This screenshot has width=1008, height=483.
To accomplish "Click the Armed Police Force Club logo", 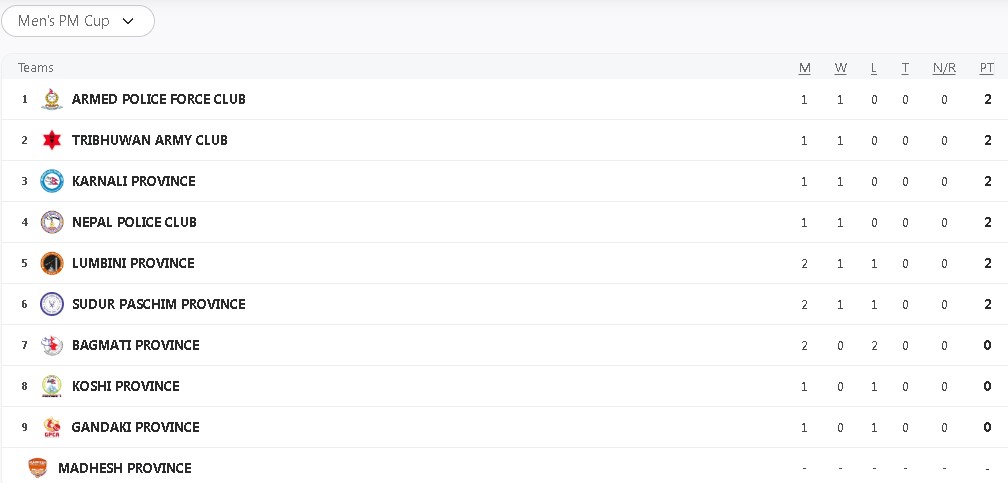I will coord(52,99).
